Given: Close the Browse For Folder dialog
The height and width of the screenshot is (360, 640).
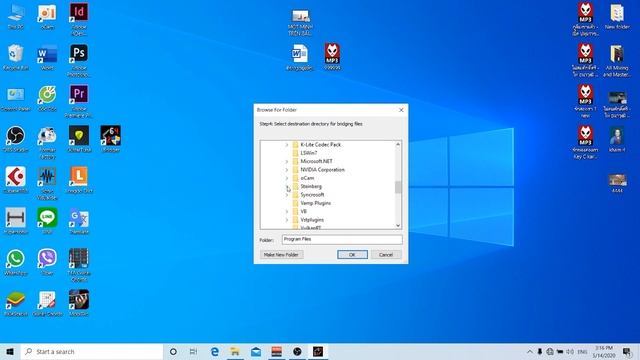Looking at the screenshot, I should [x=401, y=110].
